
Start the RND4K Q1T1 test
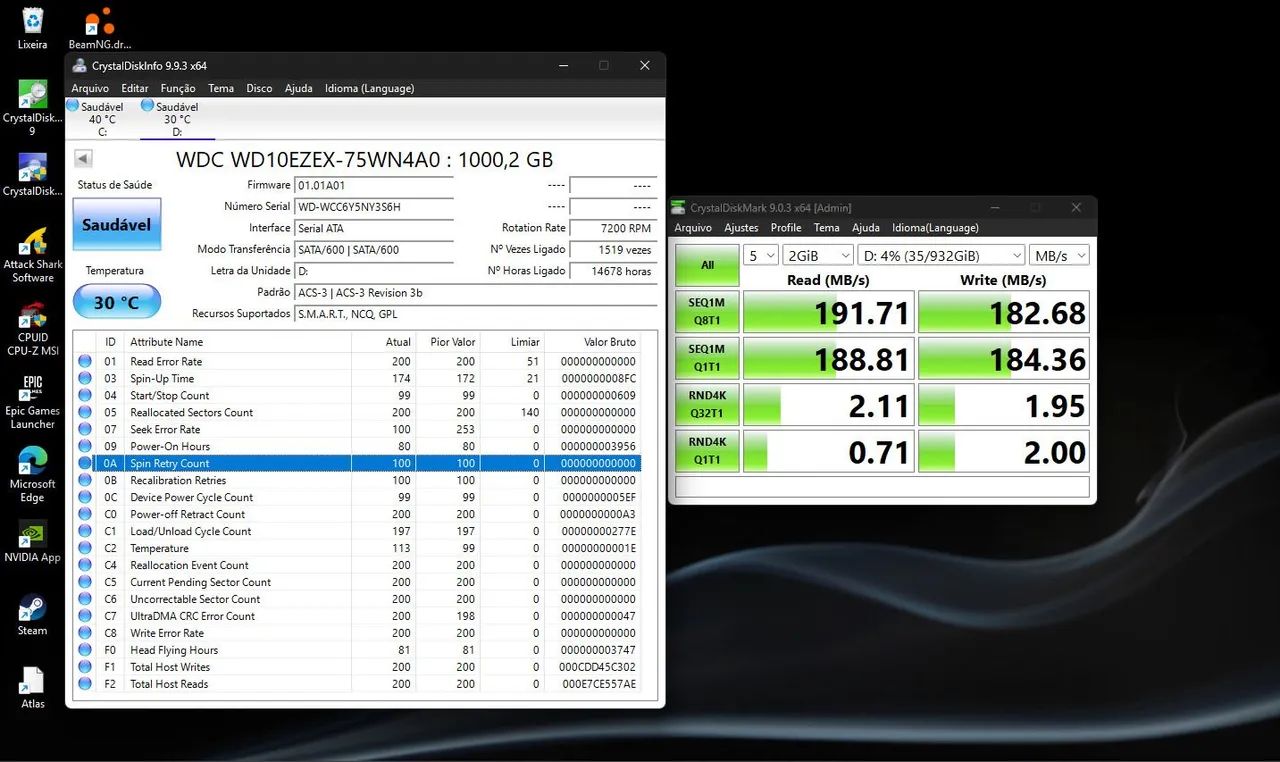[707, 450]
